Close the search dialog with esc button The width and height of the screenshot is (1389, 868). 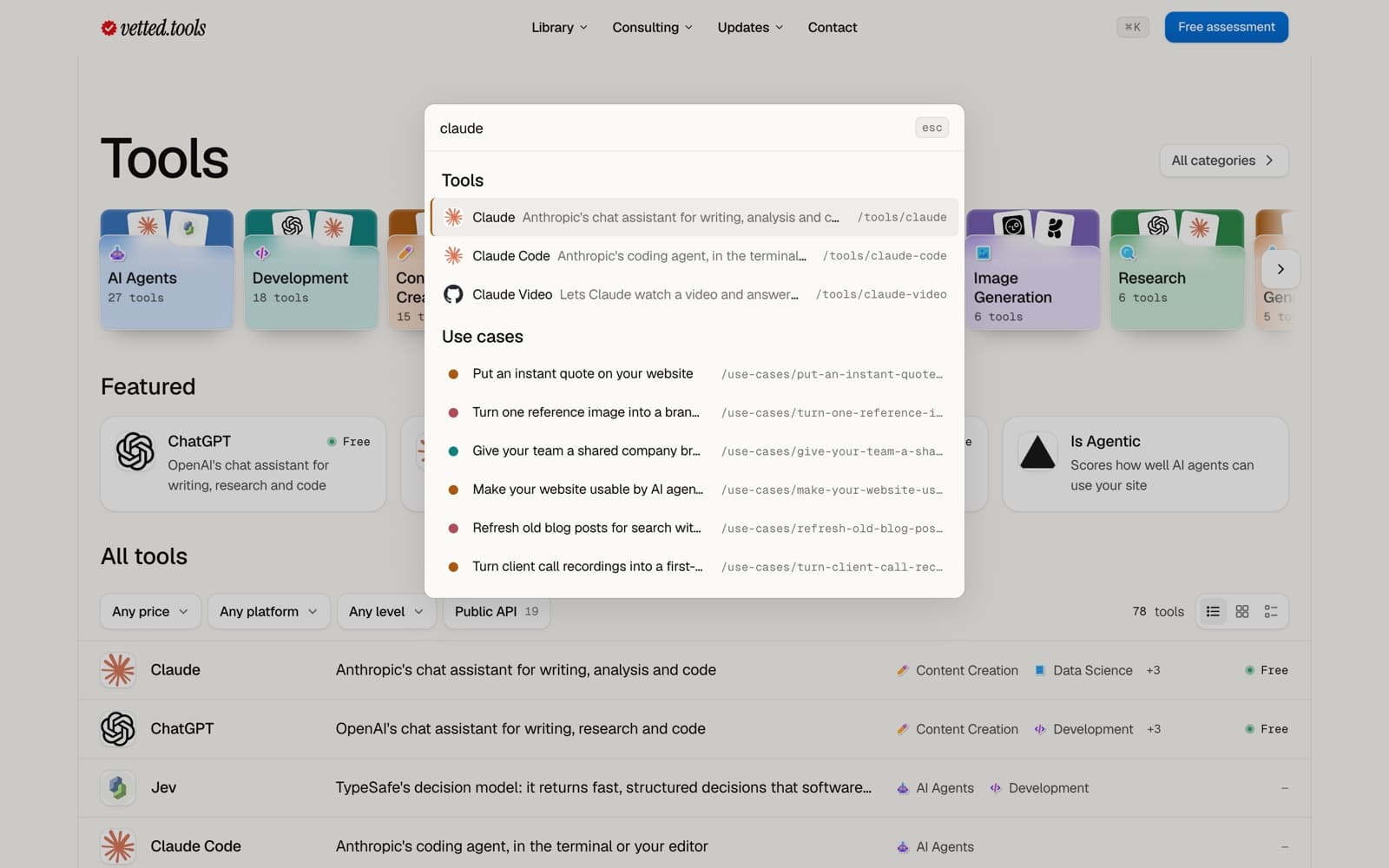[931, 128]
